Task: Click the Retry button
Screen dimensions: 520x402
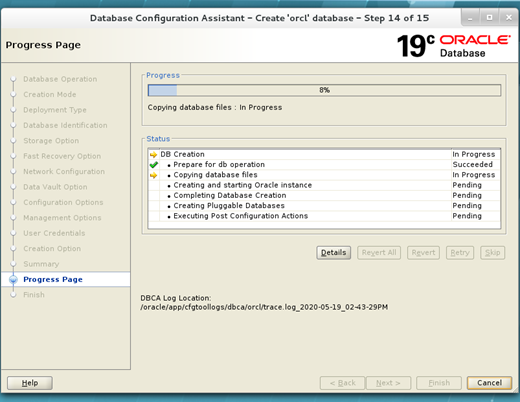Action: 460,253
